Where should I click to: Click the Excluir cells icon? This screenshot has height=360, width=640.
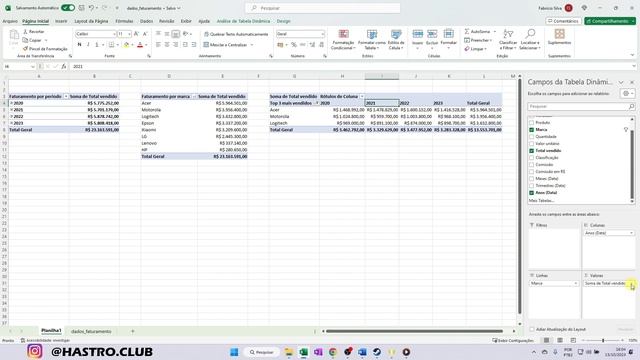(x=432, y=34)
